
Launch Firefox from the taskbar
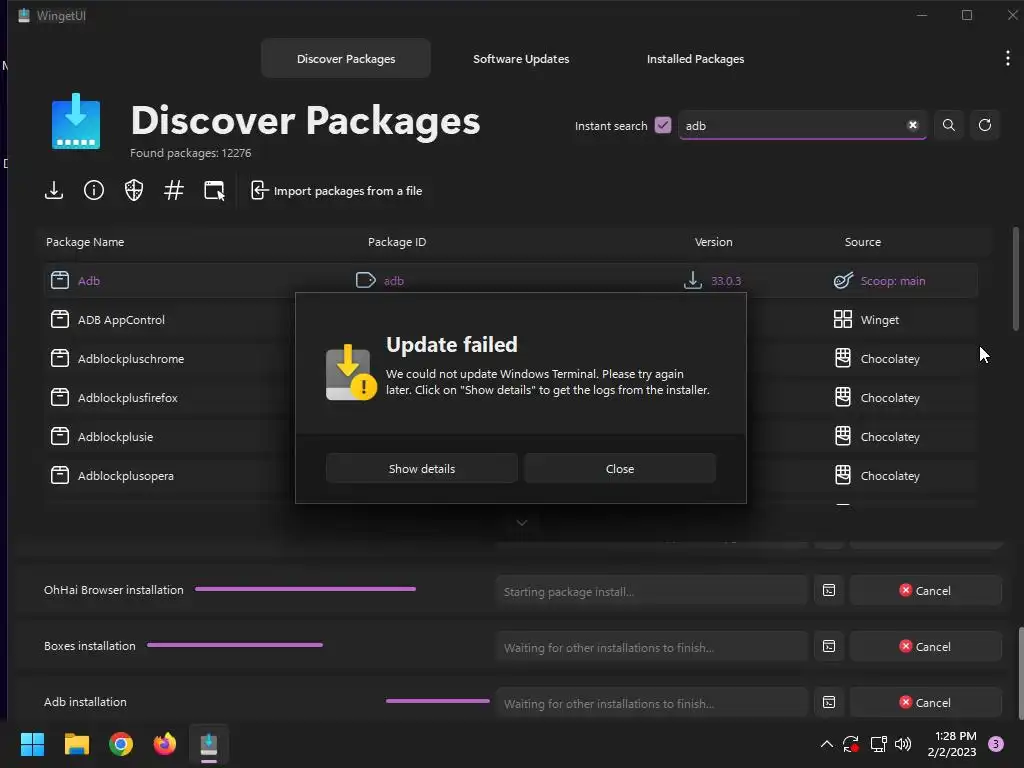(x=165, y=744)
